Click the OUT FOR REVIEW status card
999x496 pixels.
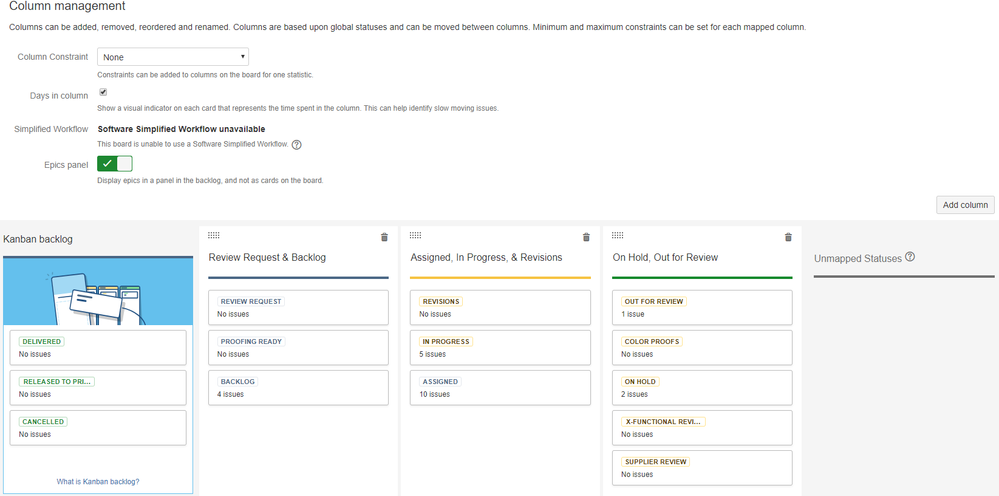tap(702, 307)
